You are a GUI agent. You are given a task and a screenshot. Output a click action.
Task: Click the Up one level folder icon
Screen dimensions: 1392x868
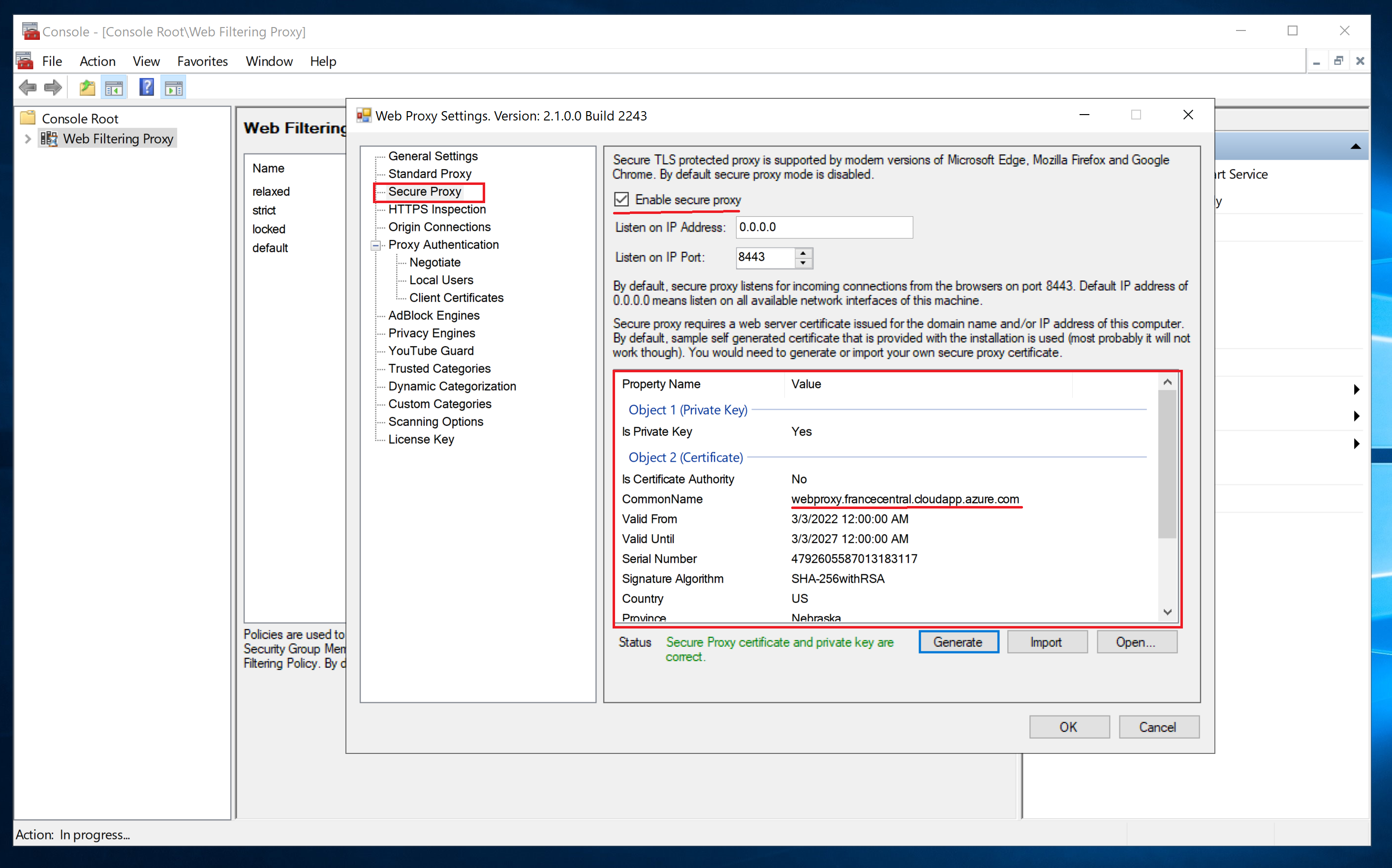87,88
